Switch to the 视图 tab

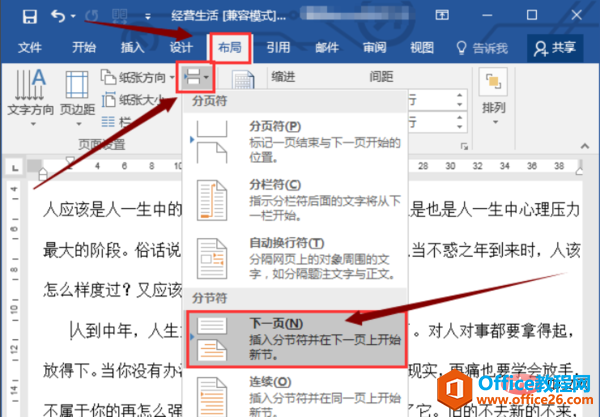(422, 48)
